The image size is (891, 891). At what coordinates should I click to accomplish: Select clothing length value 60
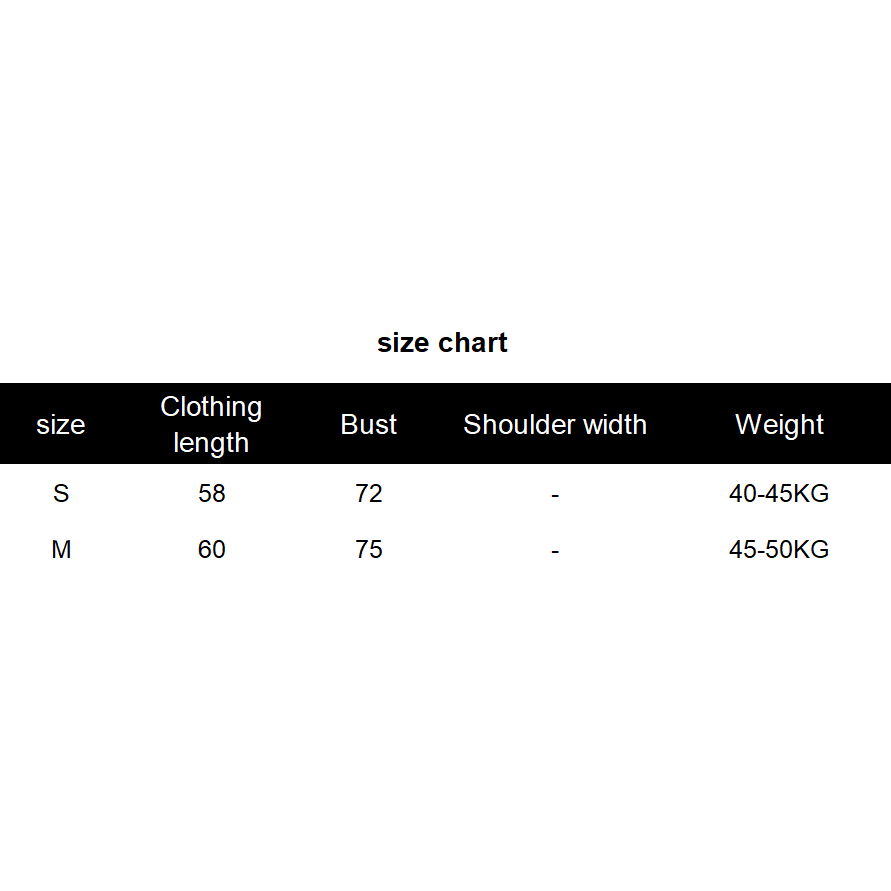click(x=212, y=549)
